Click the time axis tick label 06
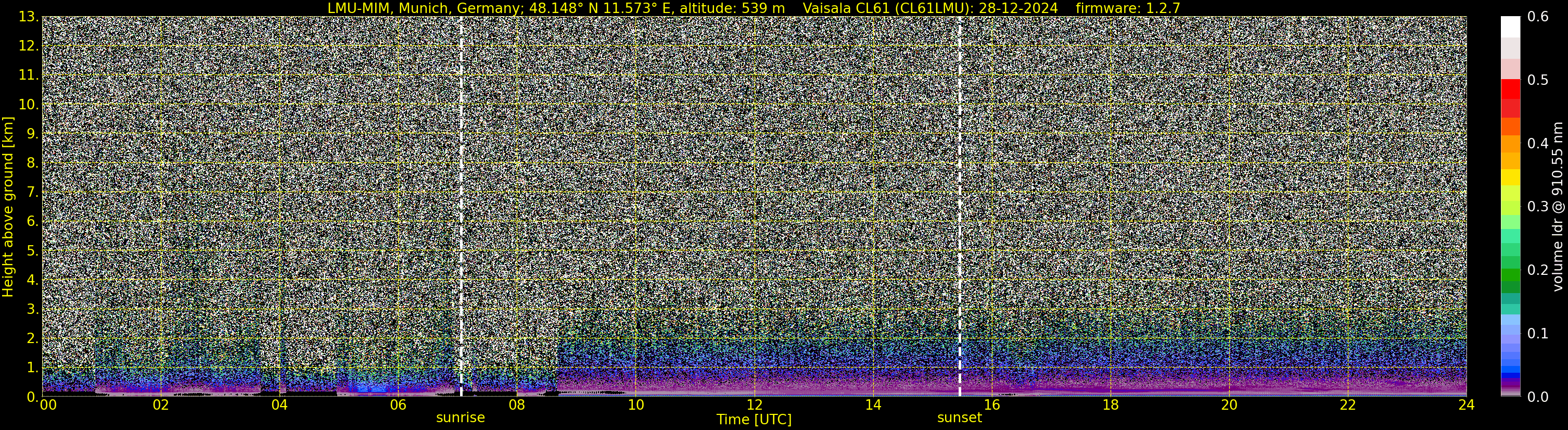The image size is (1568, 430). 398,406
